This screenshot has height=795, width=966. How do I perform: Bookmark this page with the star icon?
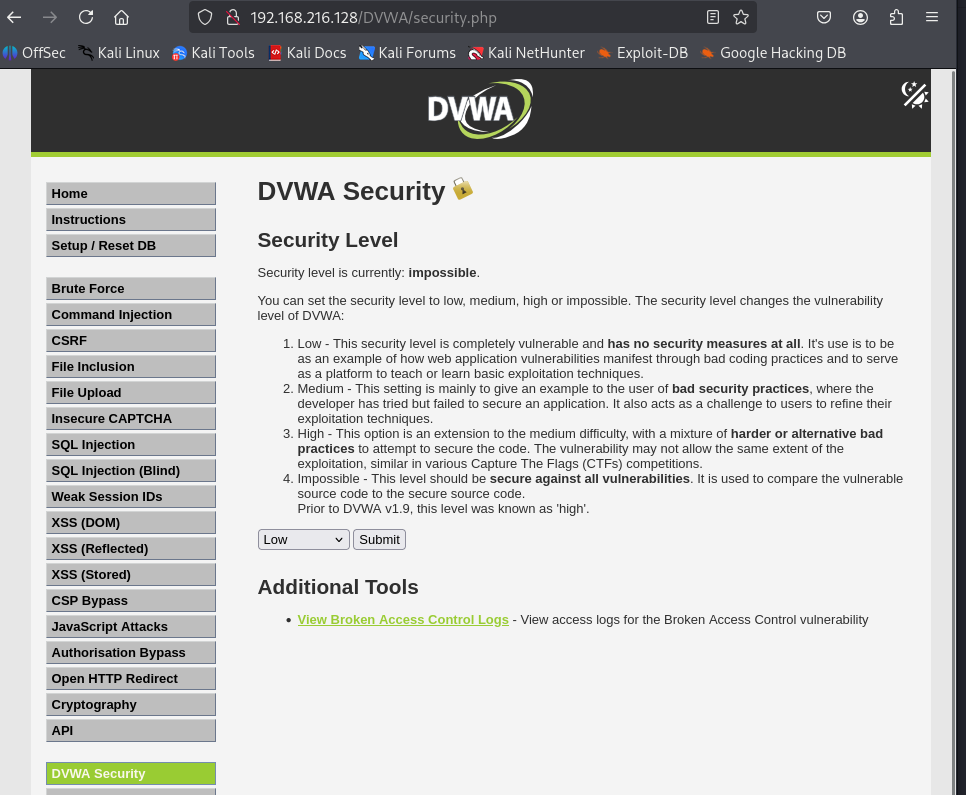[x=741, y=17]
